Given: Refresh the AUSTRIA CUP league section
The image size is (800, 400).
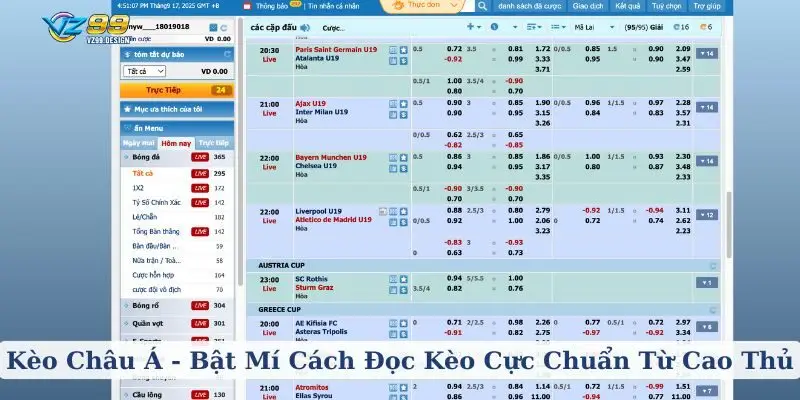Looking at the screenshot, I should point(713,266).
